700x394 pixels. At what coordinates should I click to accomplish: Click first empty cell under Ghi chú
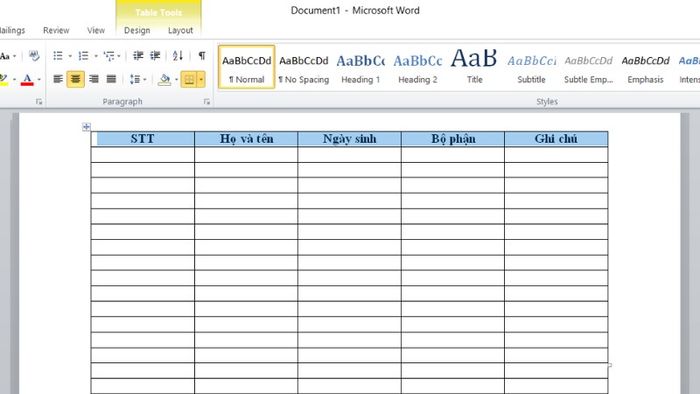coord(556,154)
